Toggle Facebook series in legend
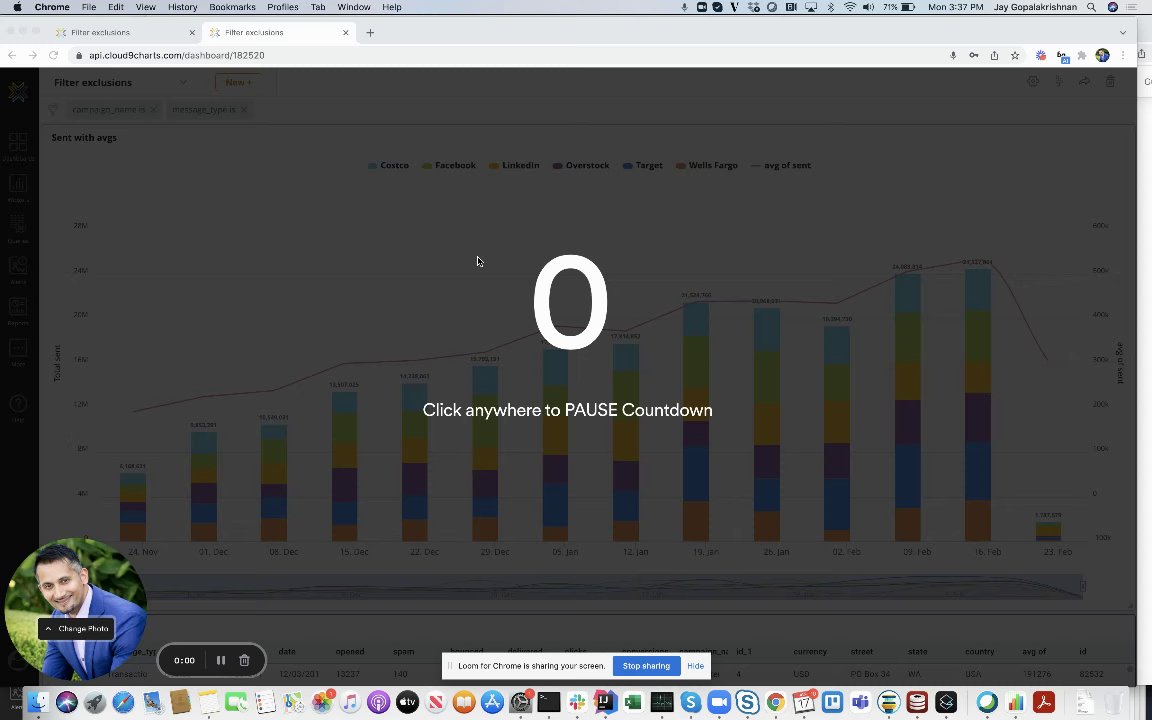 (x=449, y=165)
